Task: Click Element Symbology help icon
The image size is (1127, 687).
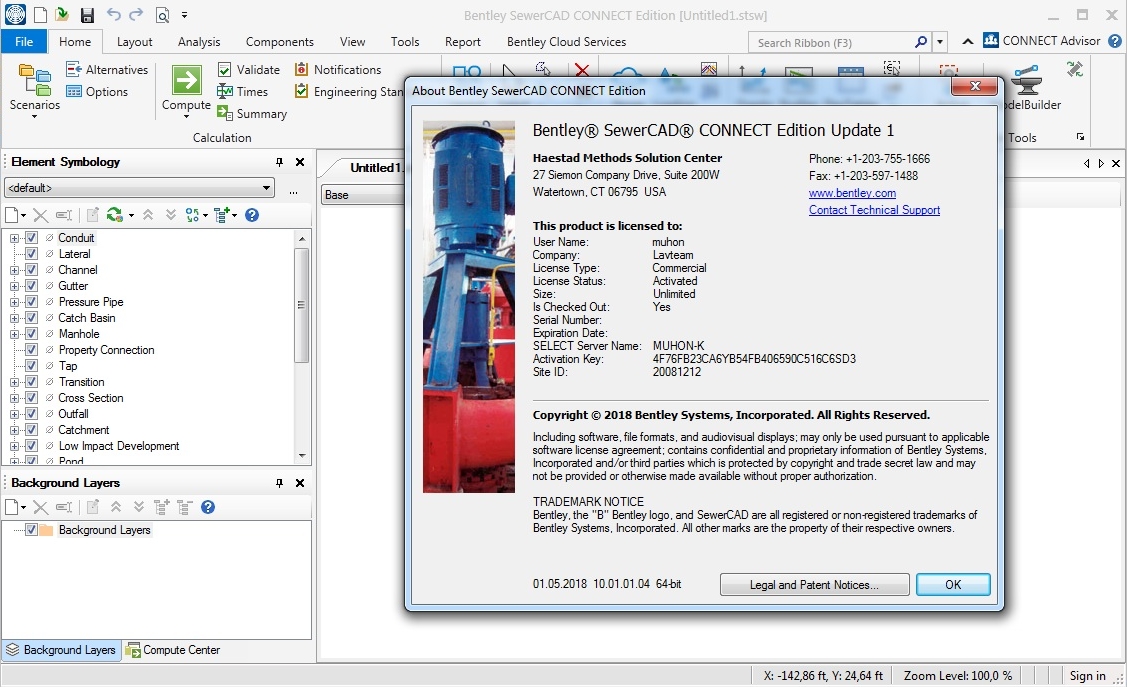Action: 252,215
